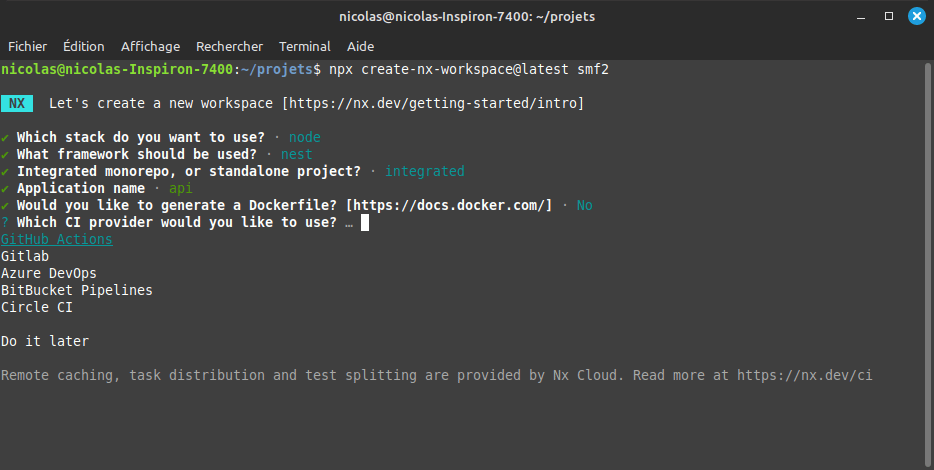Open the Terminal menu
This screenshot has height=470, width=934.
pos(304,46)
